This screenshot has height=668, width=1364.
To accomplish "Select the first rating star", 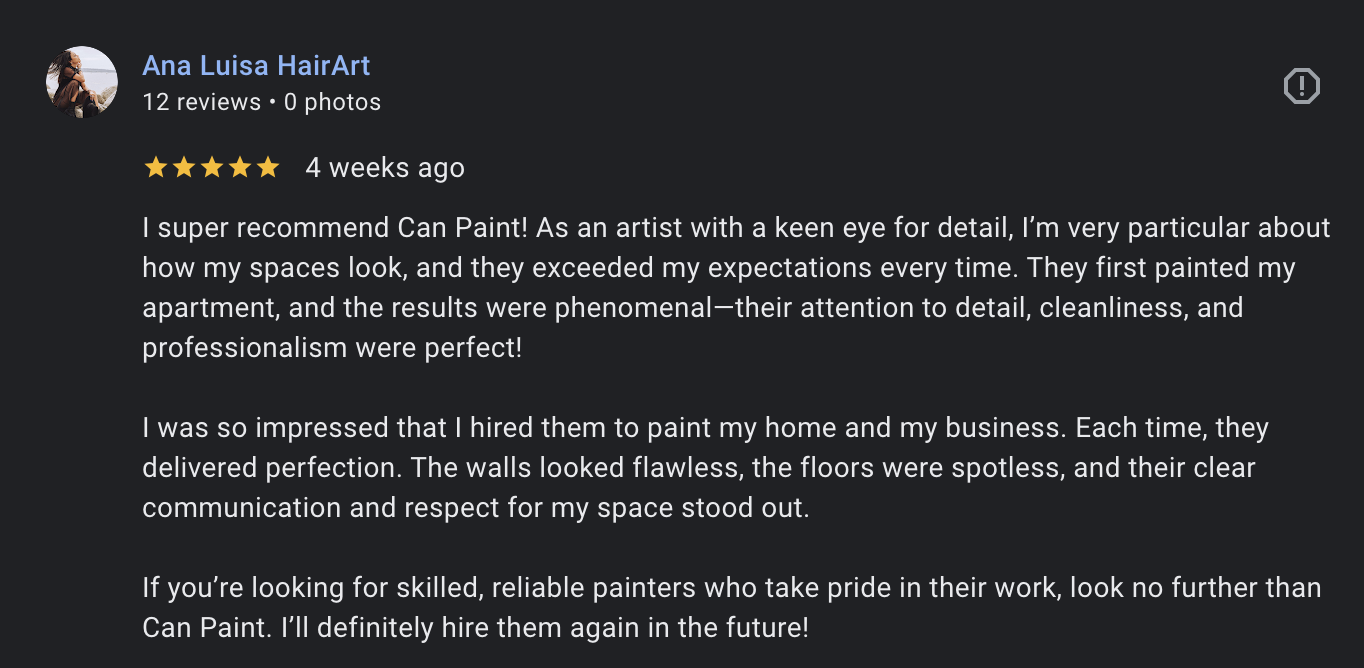I will [x=155, y=168].
